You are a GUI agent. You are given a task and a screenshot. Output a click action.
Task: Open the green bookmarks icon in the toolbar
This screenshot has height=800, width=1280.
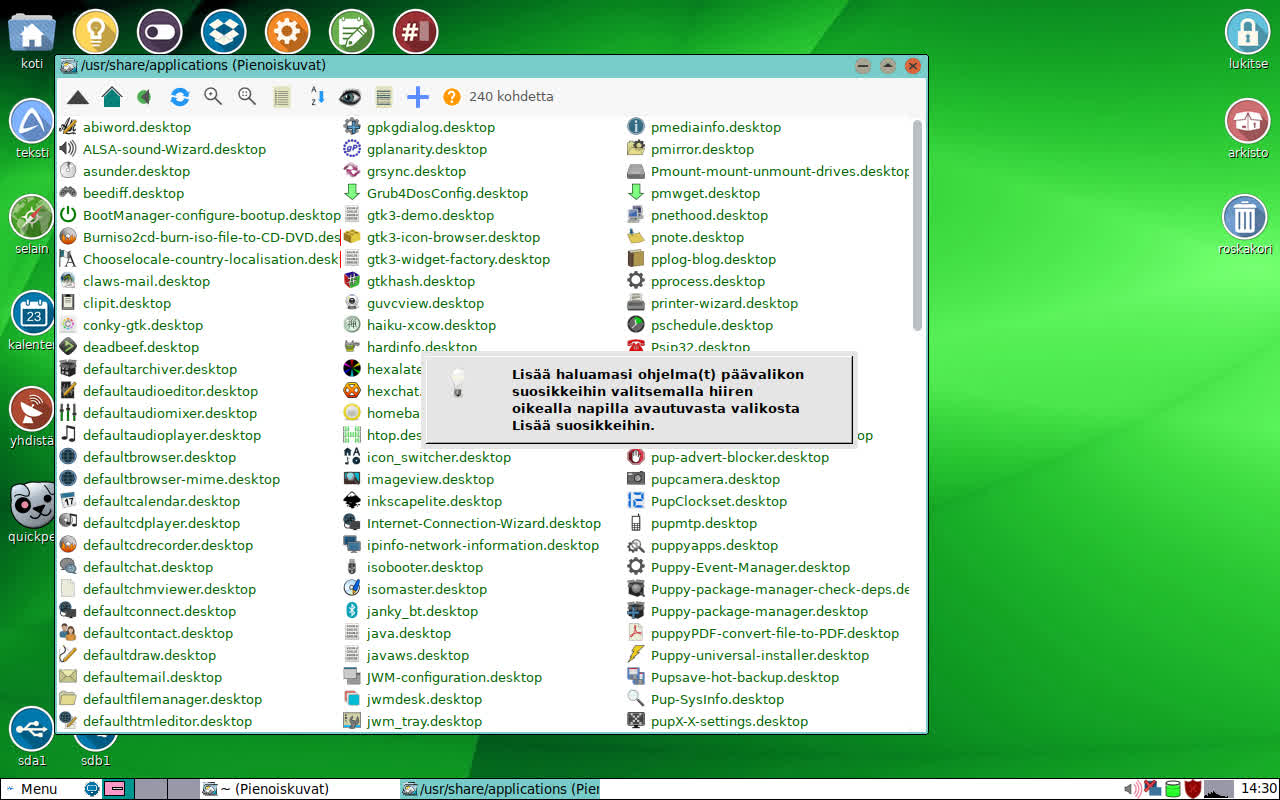[145, 97]
